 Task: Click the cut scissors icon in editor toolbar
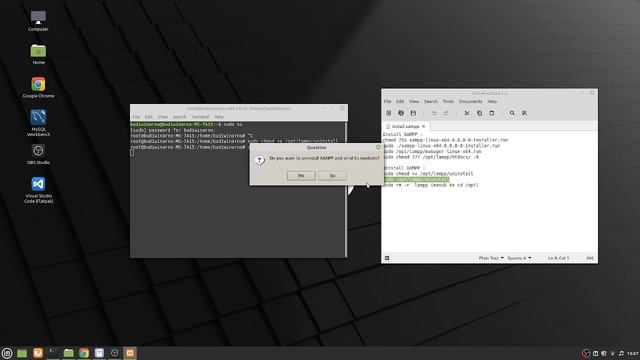tap(467, 113)
